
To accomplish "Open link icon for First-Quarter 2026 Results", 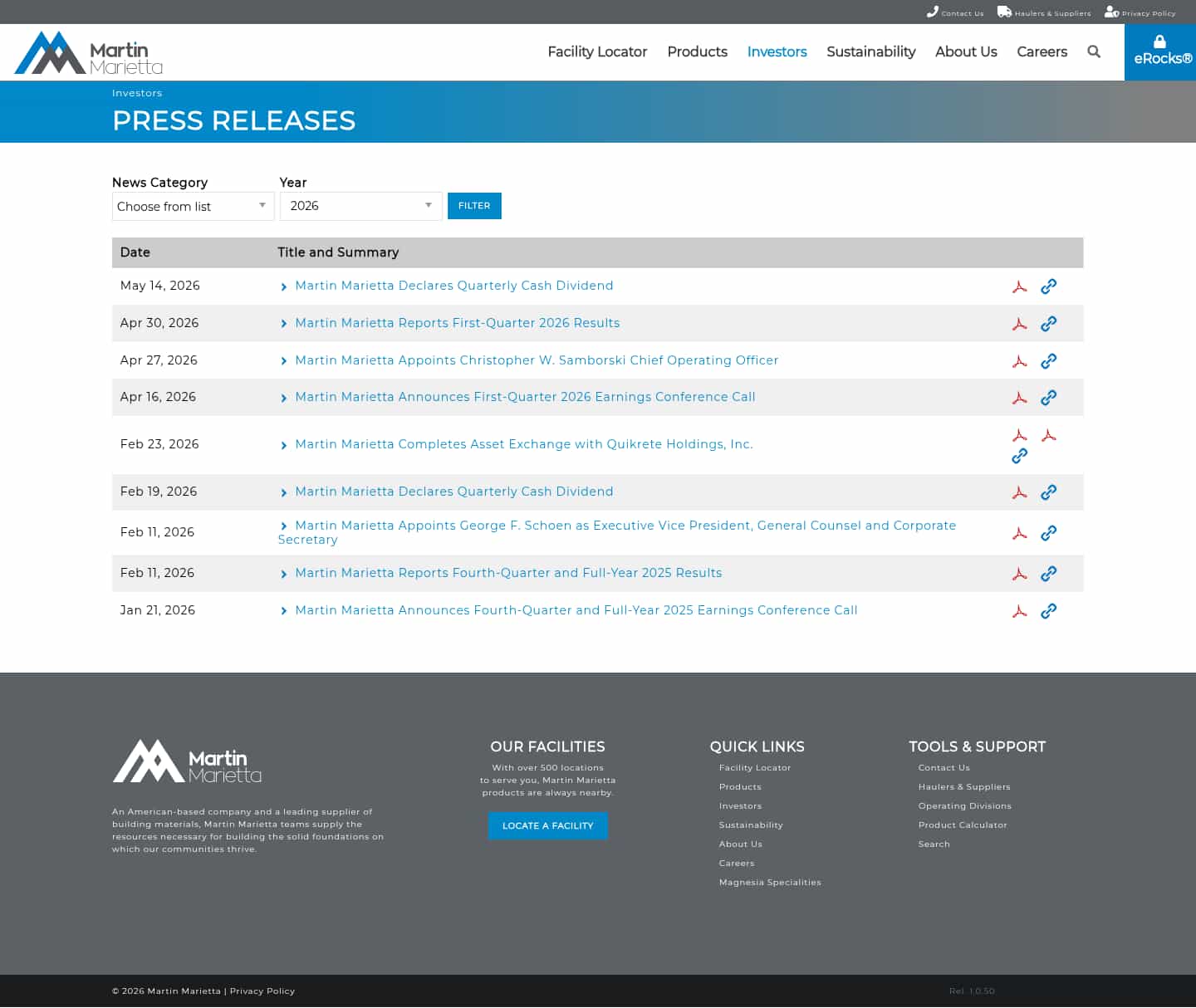I will tap(1049, 324).
